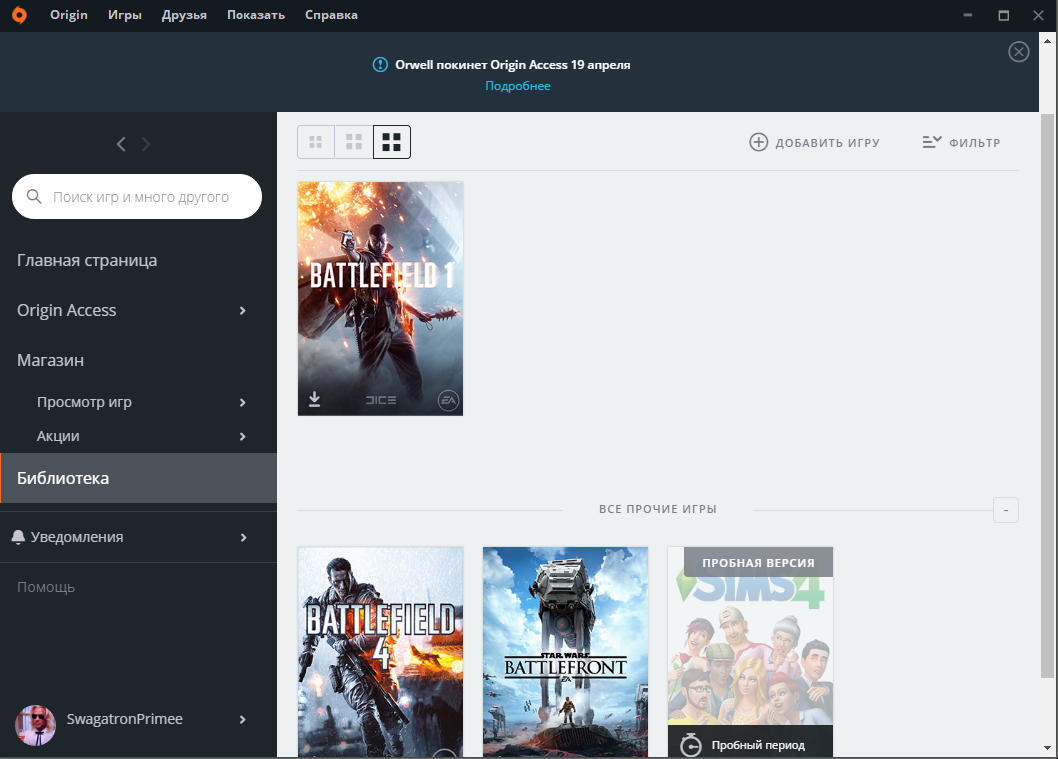Image resolution: width=1058 pixels, height=759 pixels.
Task: Click the Origin Access label
Action: tap(67, 310)
